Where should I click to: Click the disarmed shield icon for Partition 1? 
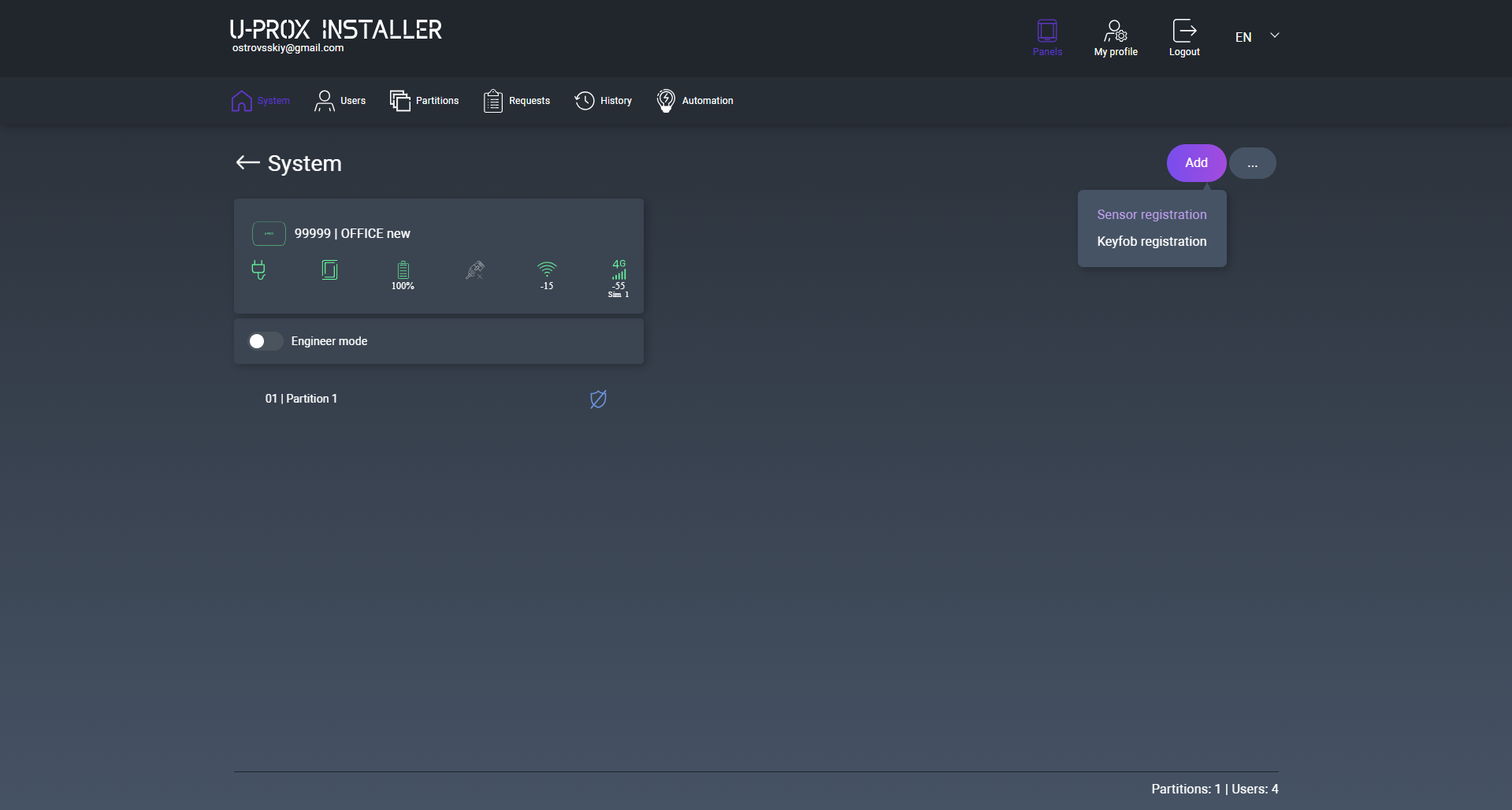coord(598,399)
